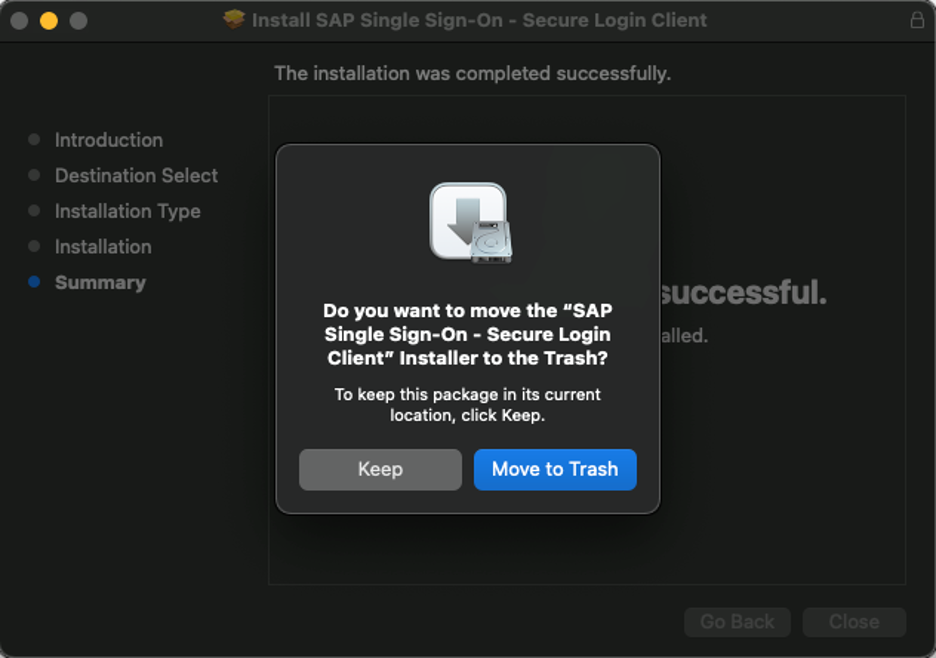This screenshot has height=658, width=936.
Task: Keep the installer package
Action: pos(380,469)
